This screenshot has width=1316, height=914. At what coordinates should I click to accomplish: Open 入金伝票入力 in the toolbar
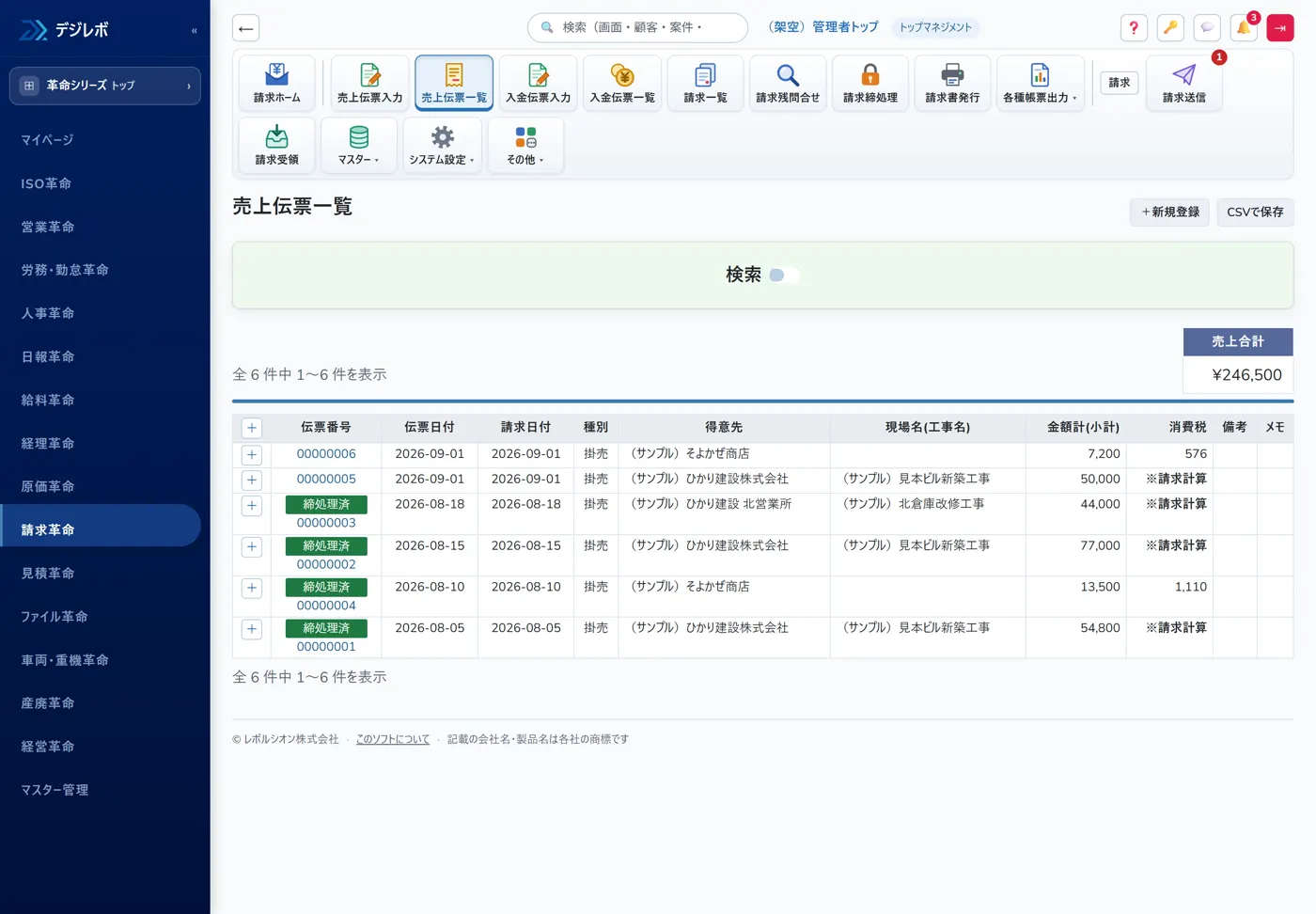pyautogui.click(x=538, y=83)
